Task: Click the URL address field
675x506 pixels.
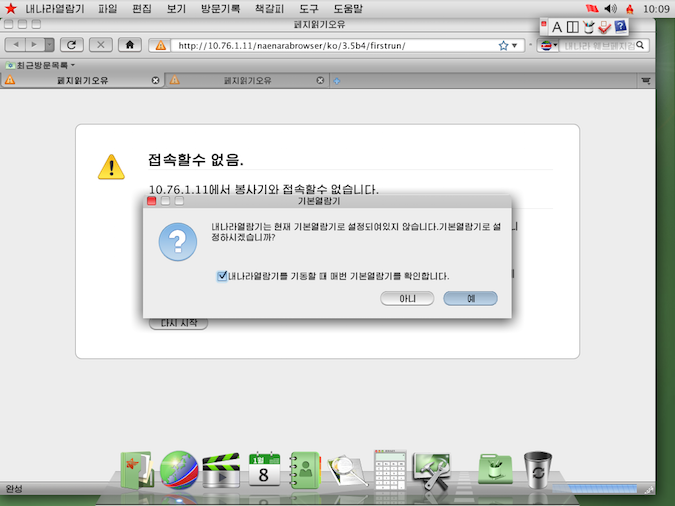Action: 330,45
